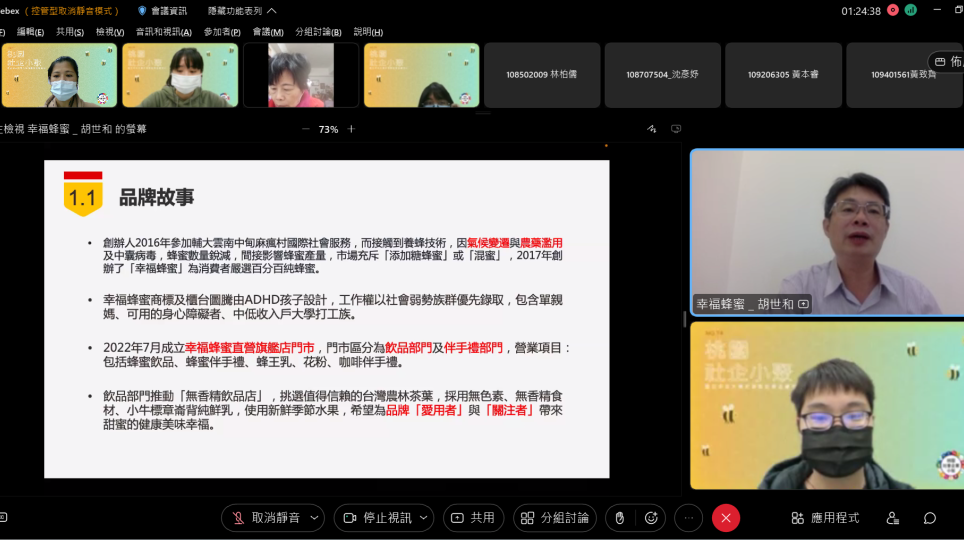
Task: Click the annotate icon above shared screen
Action: 652,129
